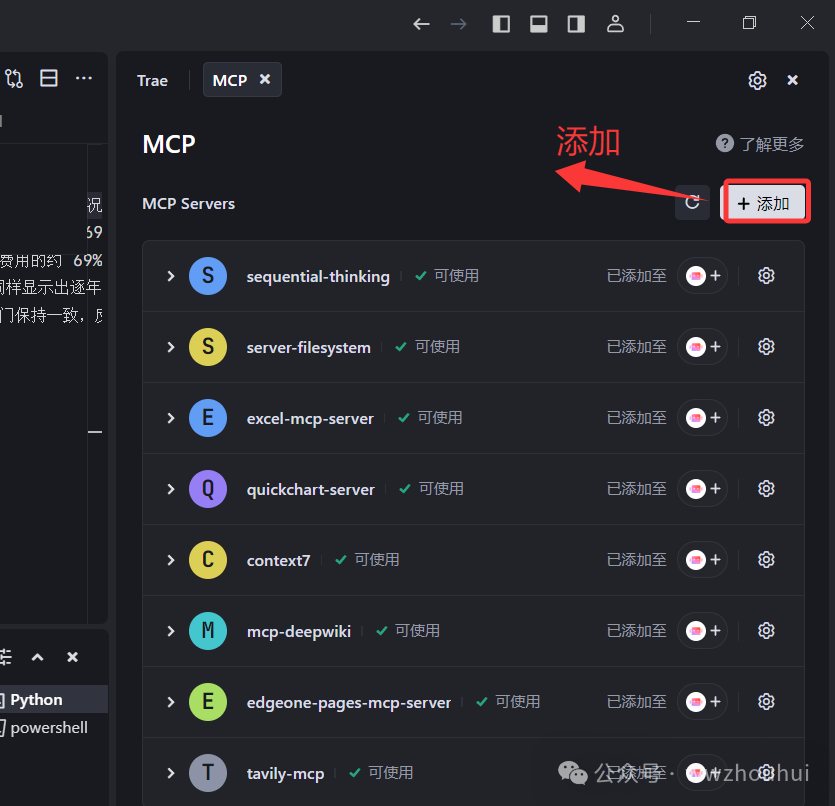Collapse the terminal panel with up chevron

(x=37, y=657)
